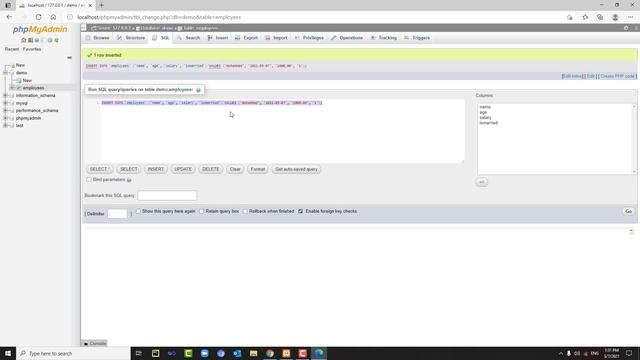Open the Import tab

click(x=276, y=38)
